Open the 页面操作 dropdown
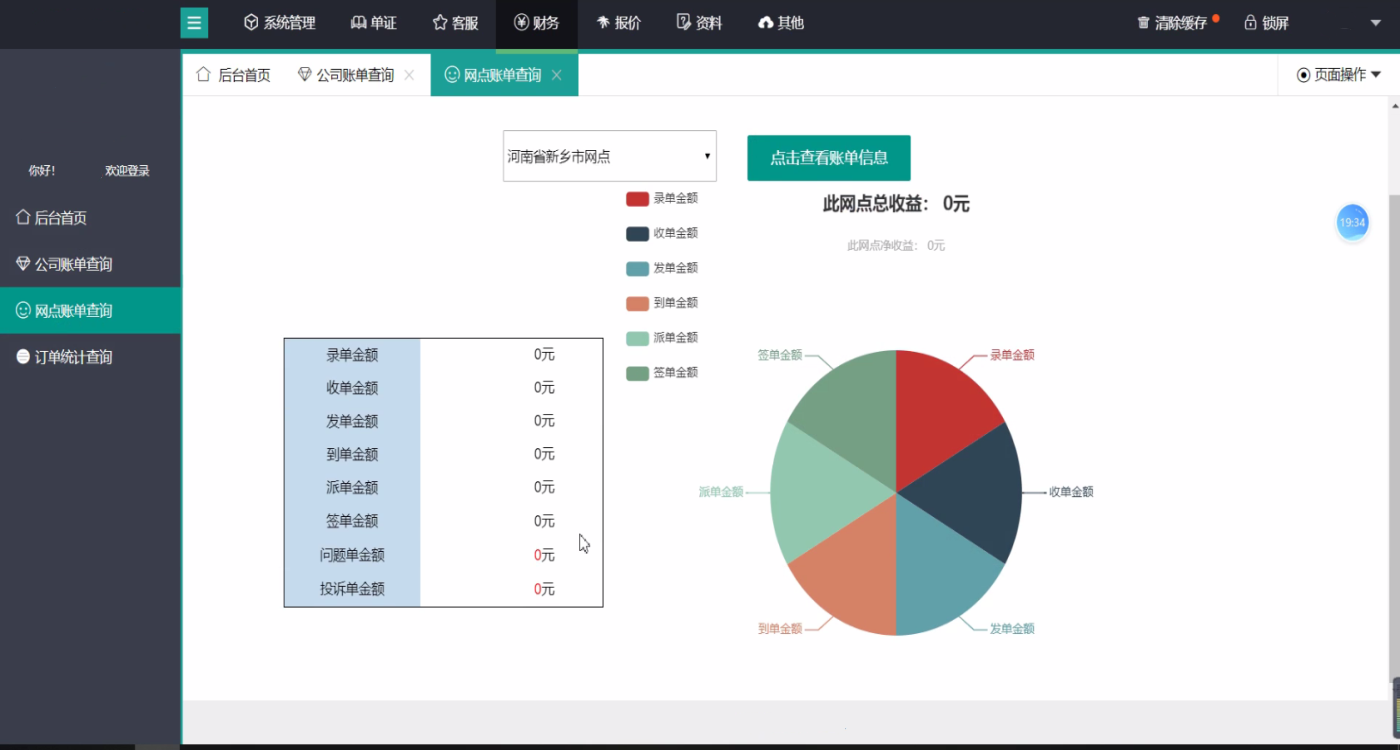 [1339, 75]
